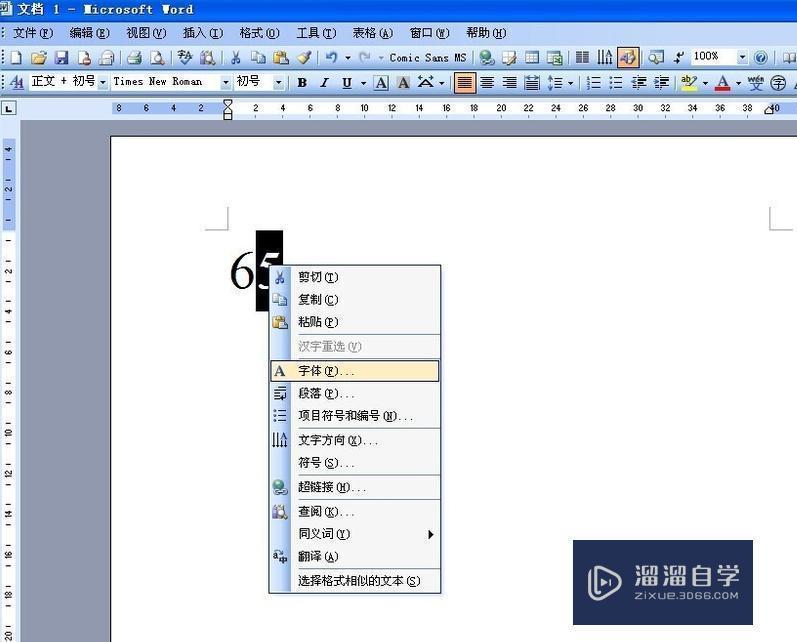The width and height of the screenshot is (797, 642).
Task: Select 超链接(H)... in context menu
Action: click(x=355, y=487)
